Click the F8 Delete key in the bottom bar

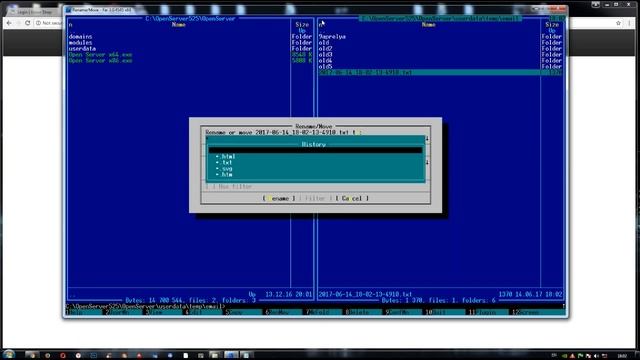click(x=364, y=312)
